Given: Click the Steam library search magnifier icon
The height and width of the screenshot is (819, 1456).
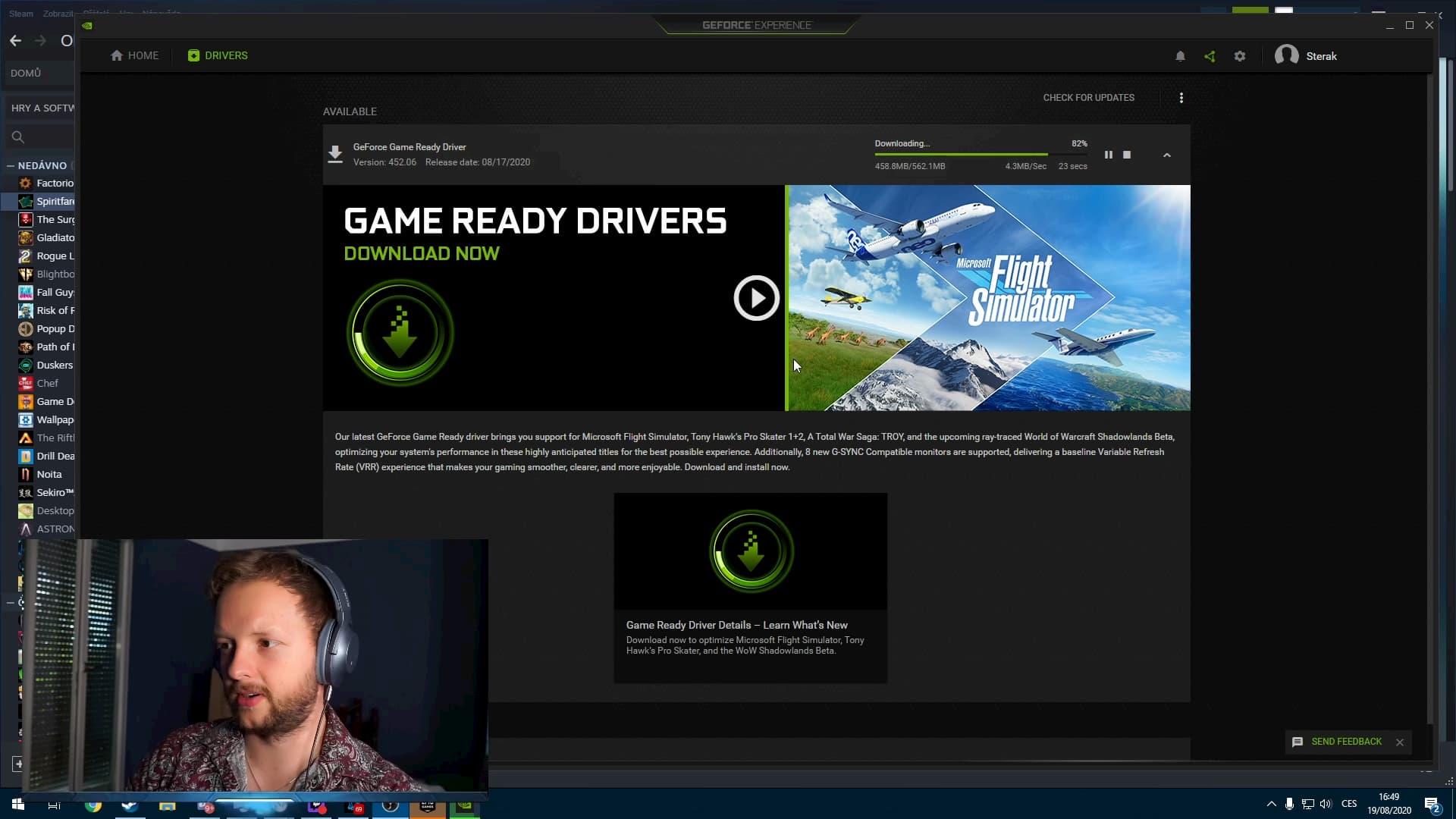Looking at the screenshot, I should 18,137.
